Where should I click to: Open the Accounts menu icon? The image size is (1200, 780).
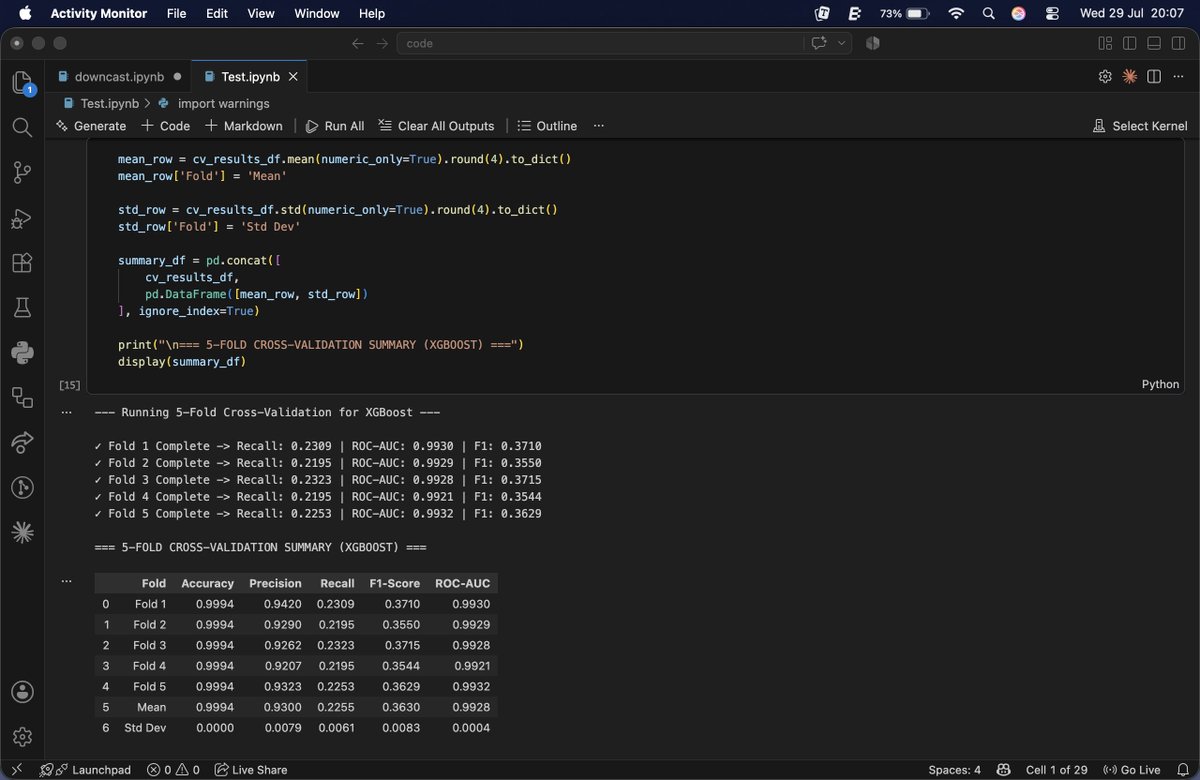22,692
